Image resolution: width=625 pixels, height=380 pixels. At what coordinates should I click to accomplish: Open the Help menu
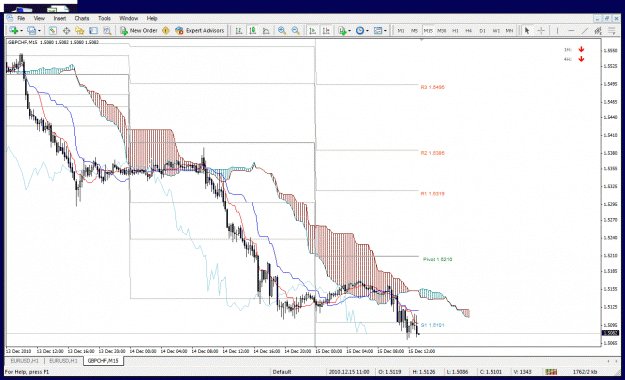[x=152, y=18]
